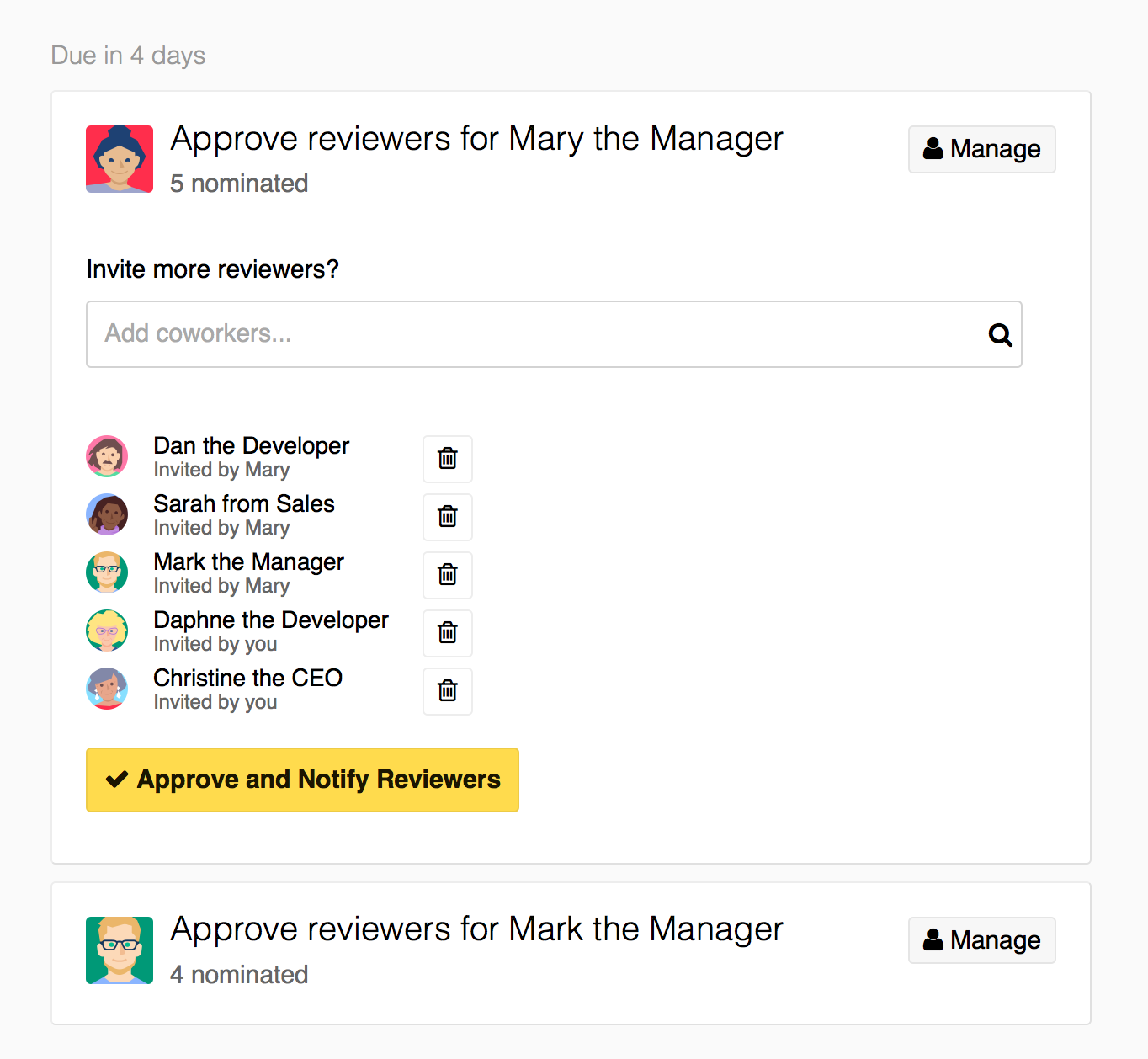Image resolution: width=1148 pixels, height=1059 pixels.
Task: Remove Sarah from Sales using trash icon
Action: 447,517
